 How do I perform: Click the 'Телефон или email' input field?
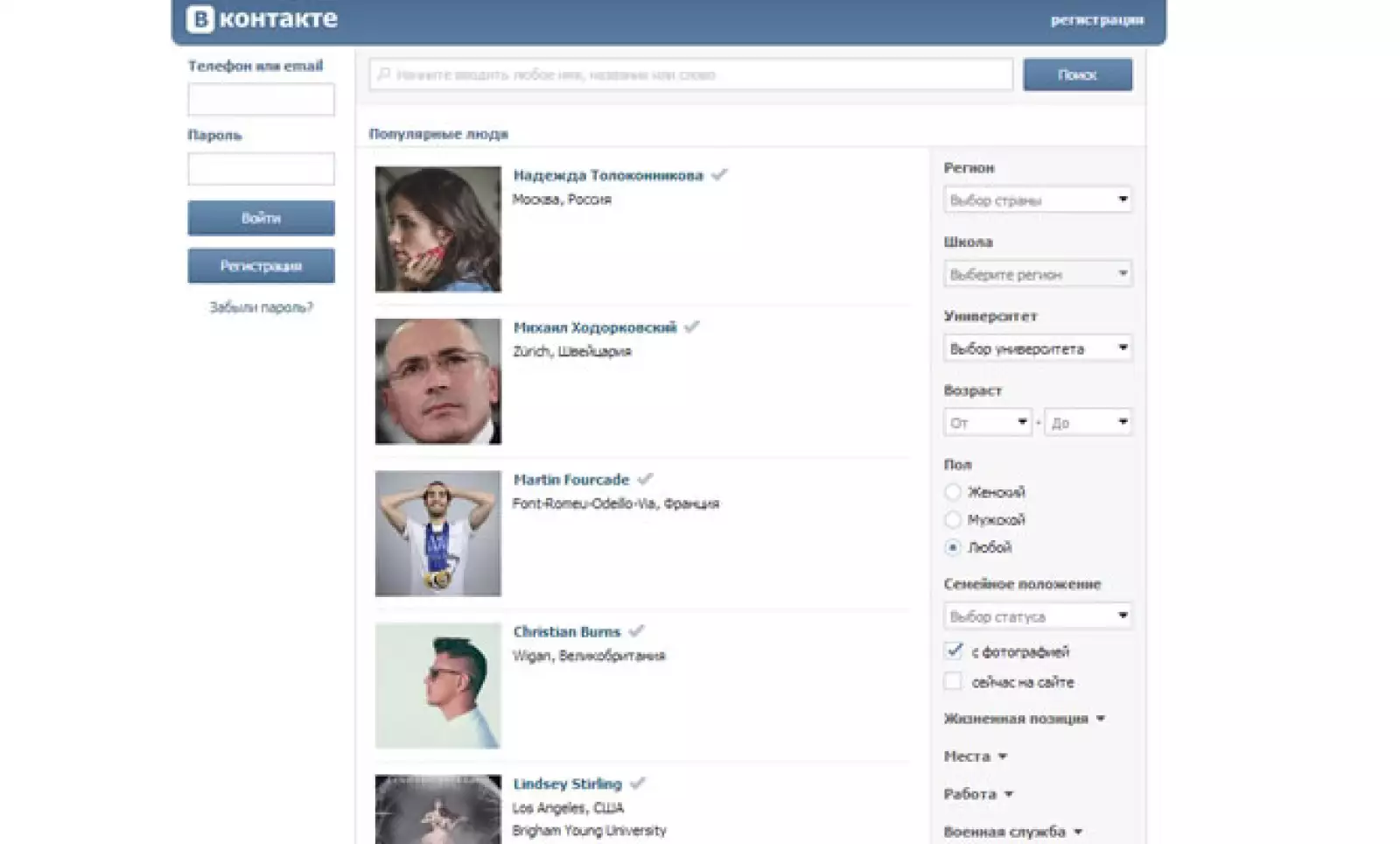[261, 100]
